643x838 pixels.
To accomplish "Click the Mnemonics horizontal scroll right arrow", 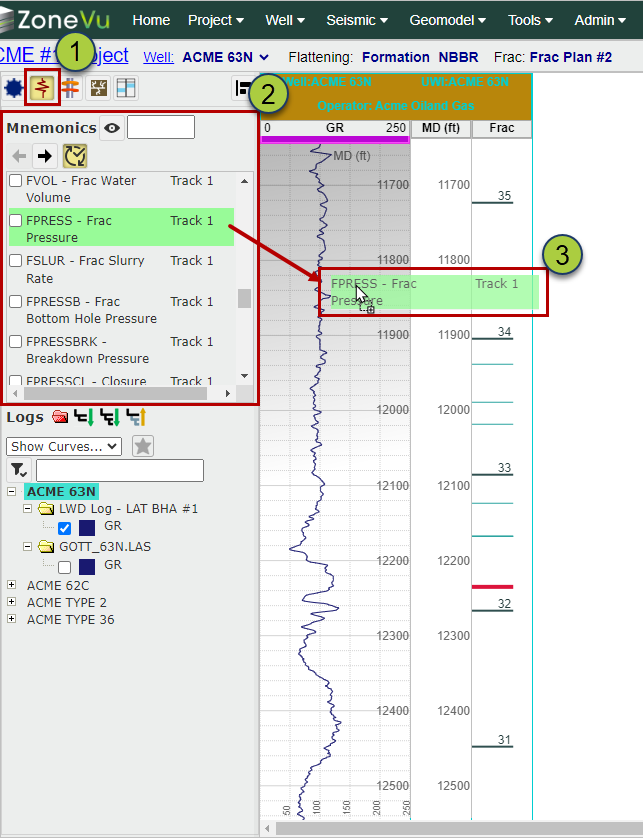I will (228, 393).
